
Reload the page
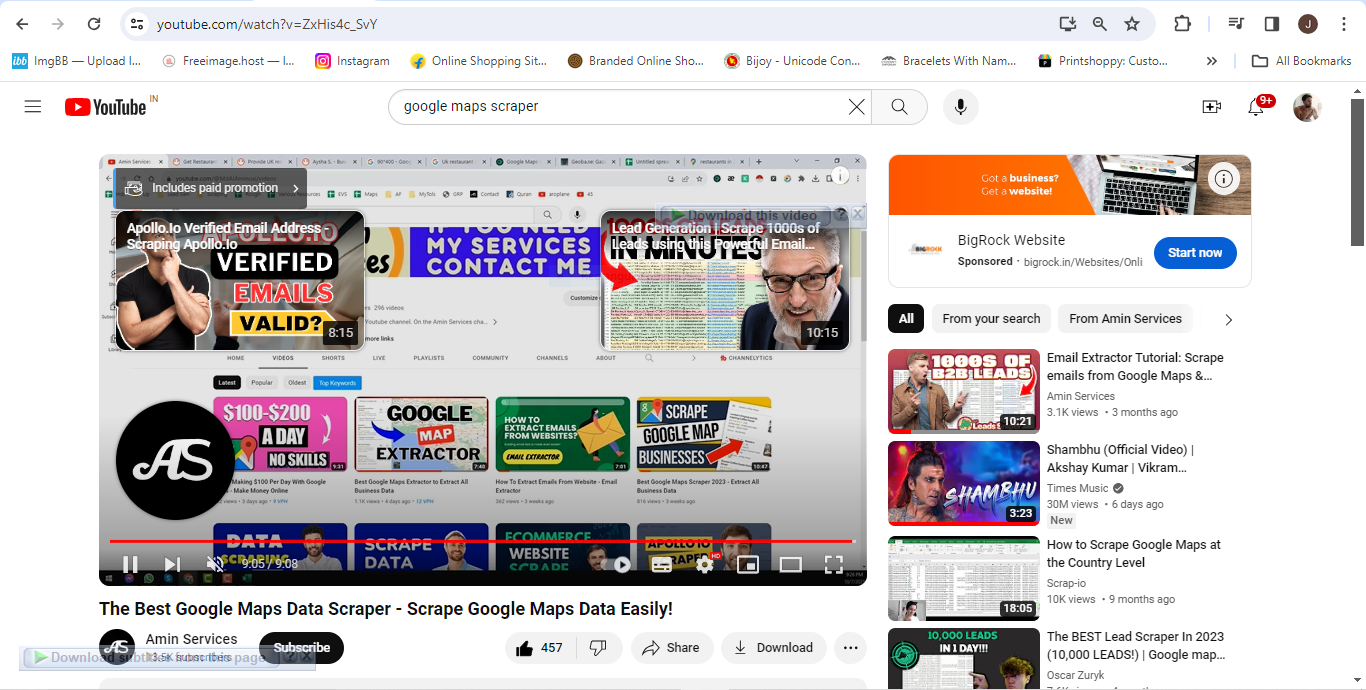click(94, 24)
